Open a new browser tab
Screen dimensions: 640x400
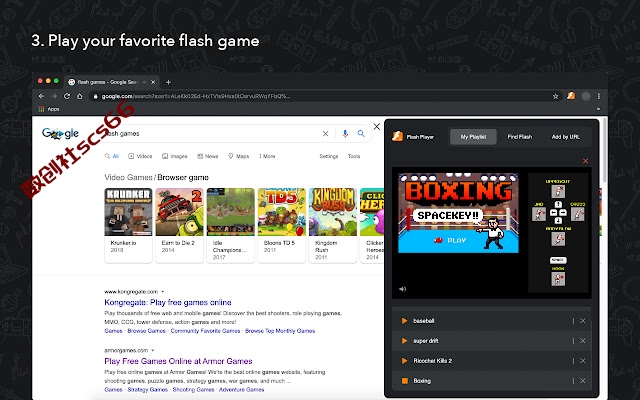pyautogui.click(x=168, y=82)
